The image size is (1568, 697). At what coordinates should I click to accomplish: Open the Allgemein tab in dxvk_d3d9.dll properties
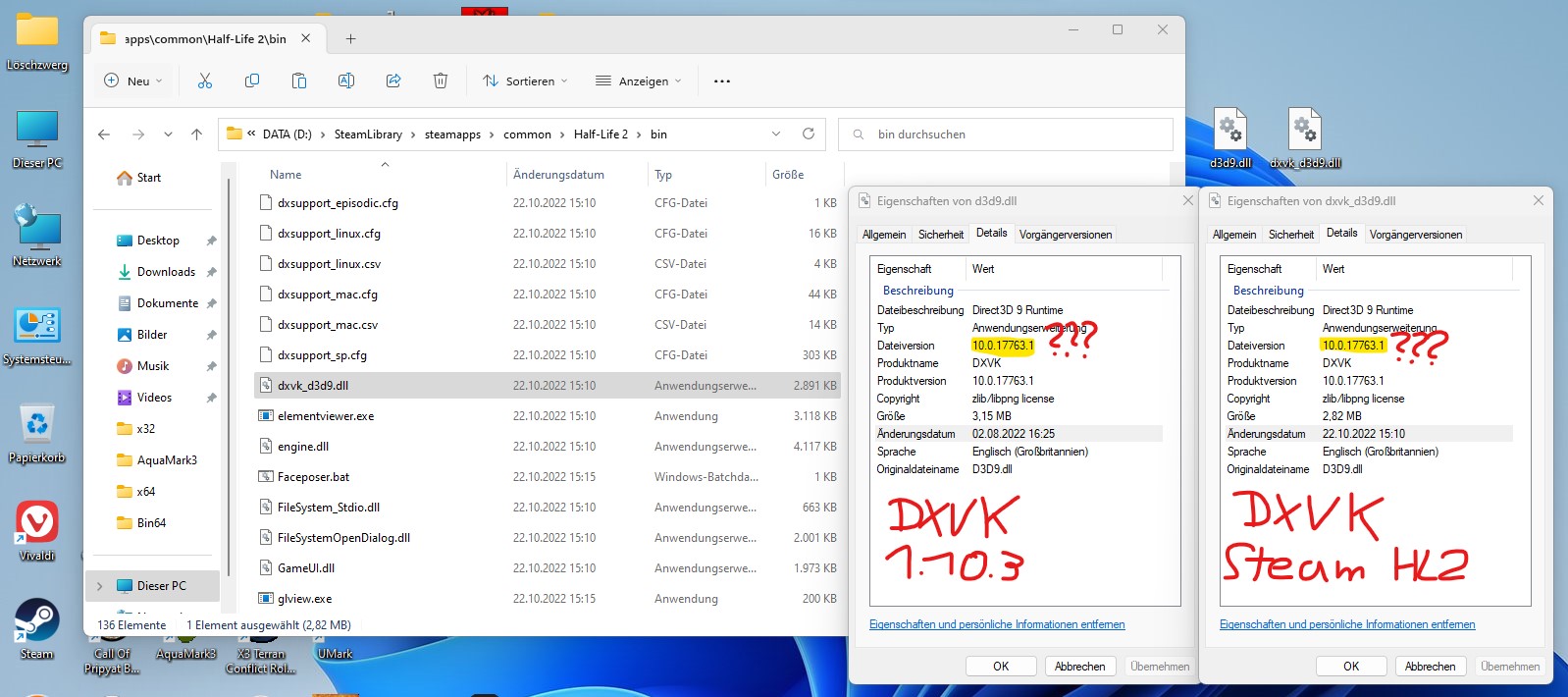click(1234, 235)
